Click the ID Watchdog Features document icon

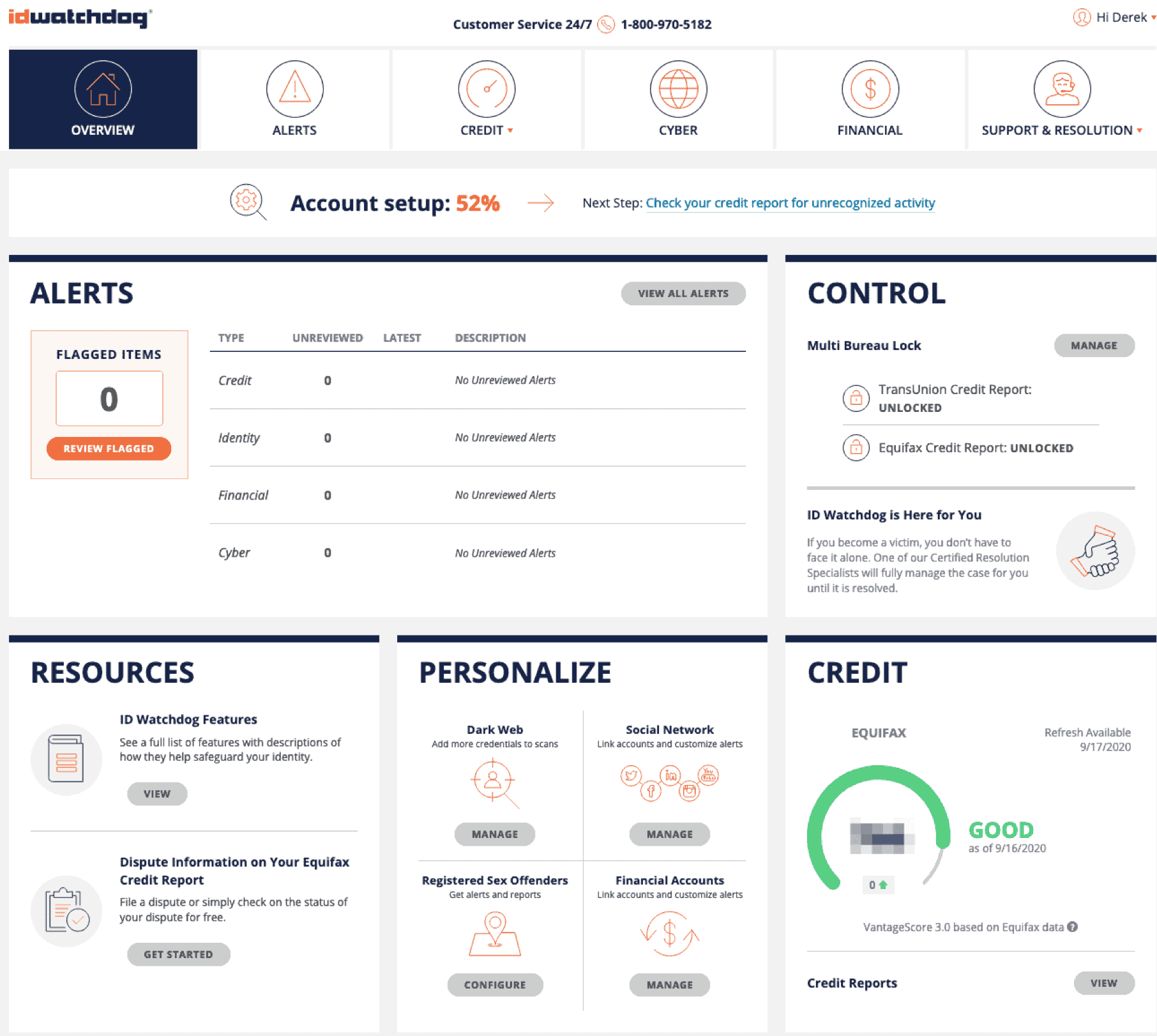pos(66,759)
